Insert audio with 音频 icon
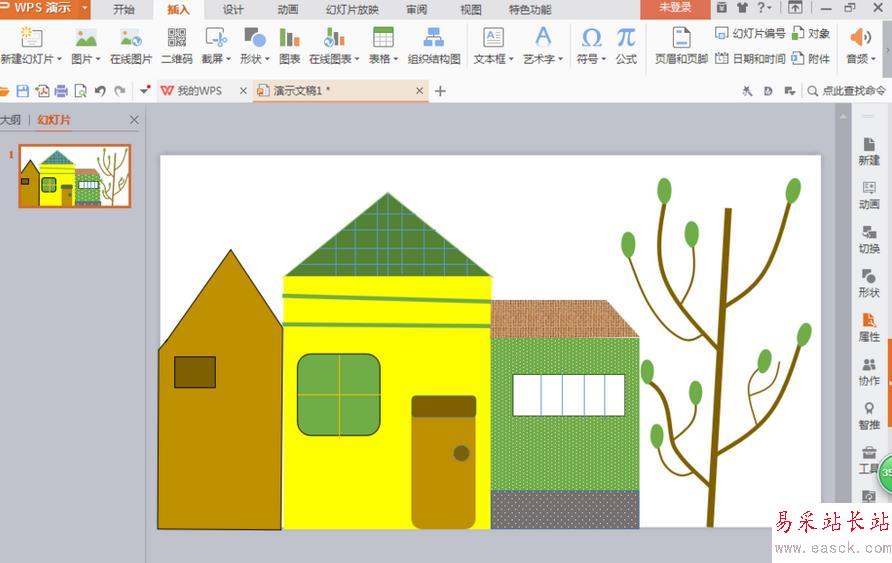 coord(860,38)
